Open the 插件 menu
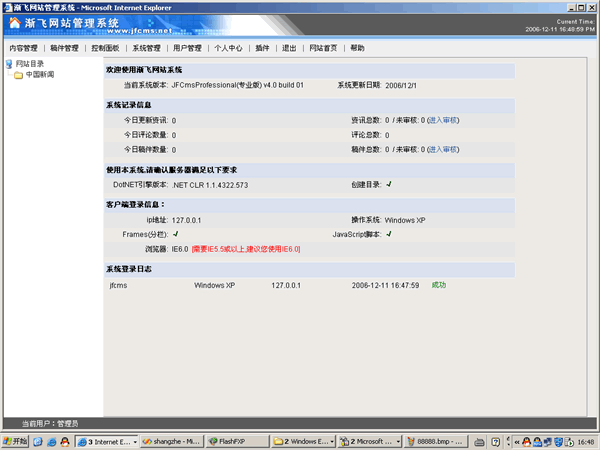The image size is (600, 450). [x=262, y=48]
